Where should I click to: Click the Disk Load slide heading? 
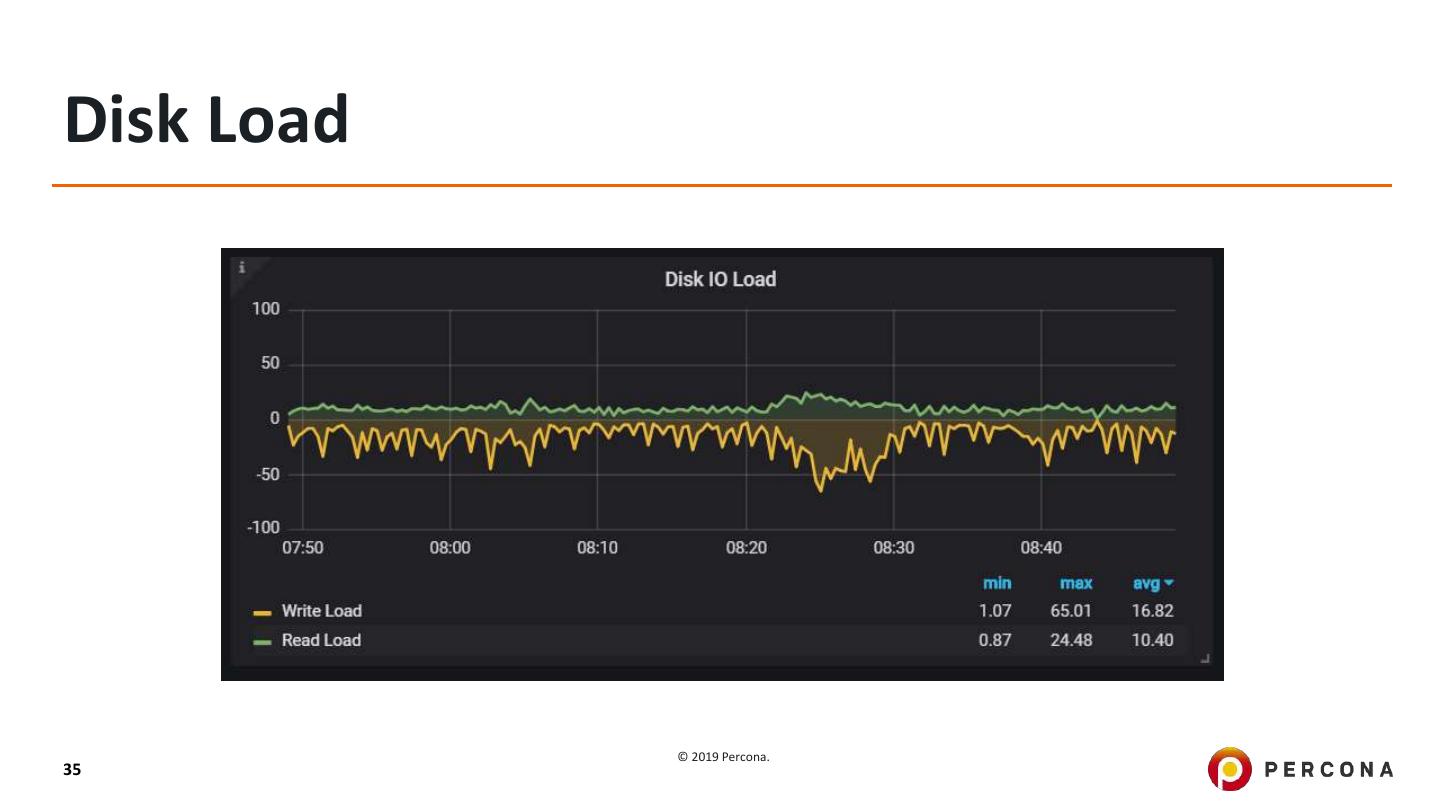(x=207, y=119)
